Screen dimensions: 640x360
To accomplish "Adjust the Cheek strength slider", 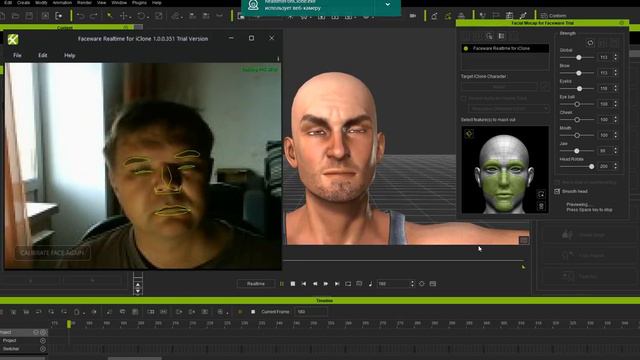I will [x=577, y=120].
